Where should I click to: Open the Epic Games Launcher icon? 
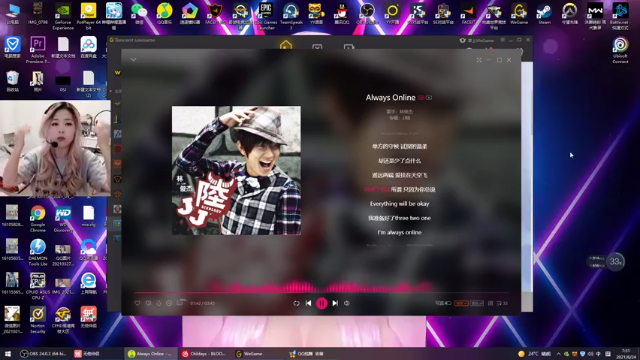pyautogui.click(x=266, y=16)
